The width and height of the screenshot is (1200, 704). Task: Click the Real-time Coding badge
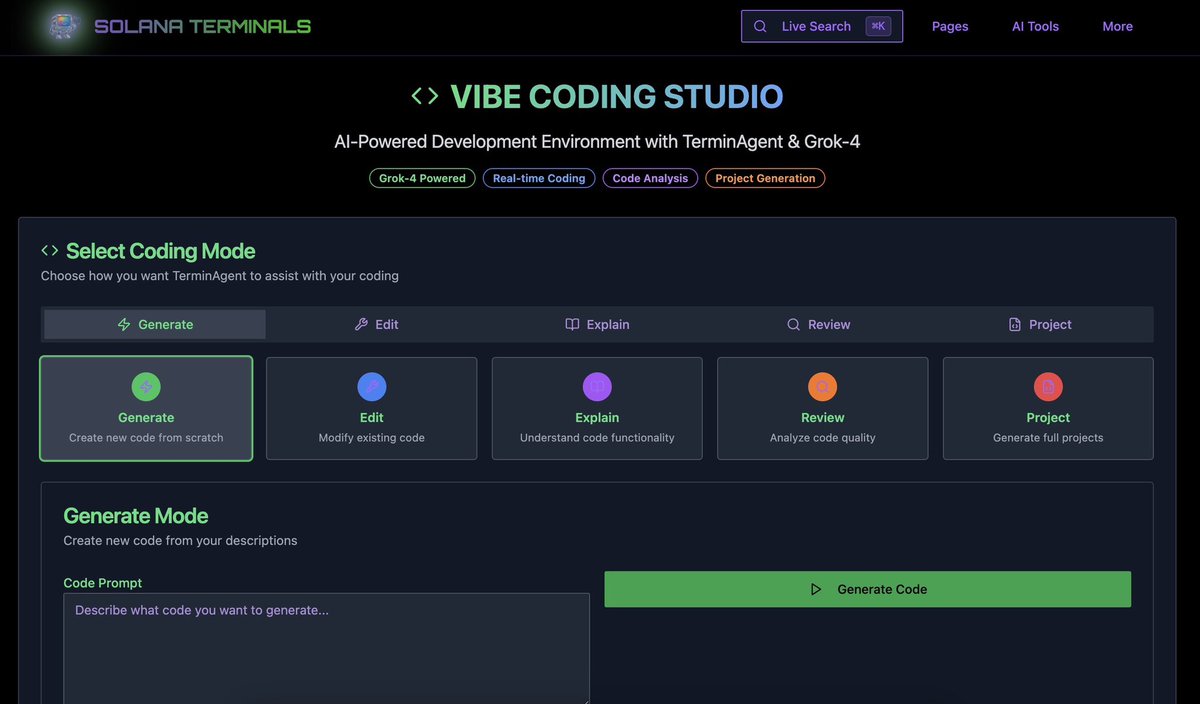click(x=539, y=178)
